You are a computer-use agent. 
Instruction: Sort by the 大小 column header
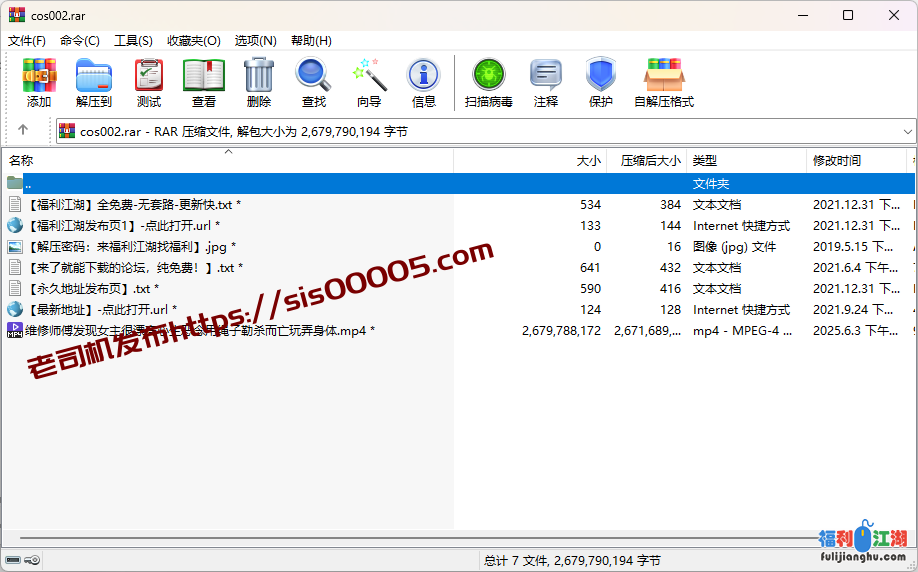pos(530,160)
